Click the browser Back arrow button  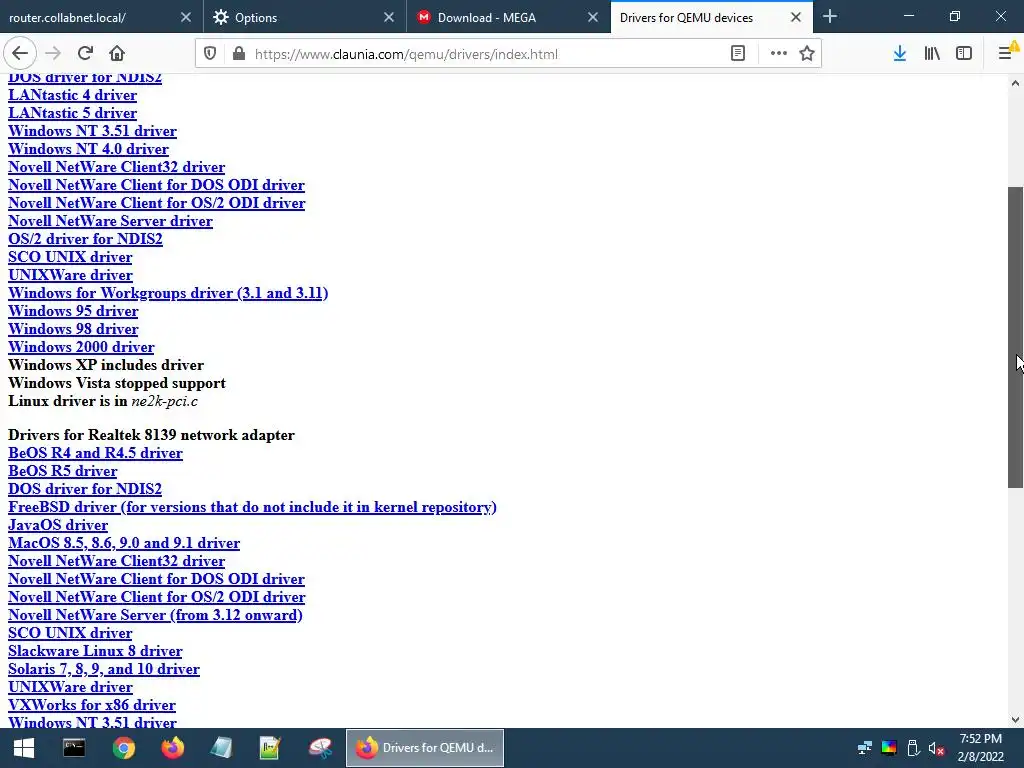point(20,54)
